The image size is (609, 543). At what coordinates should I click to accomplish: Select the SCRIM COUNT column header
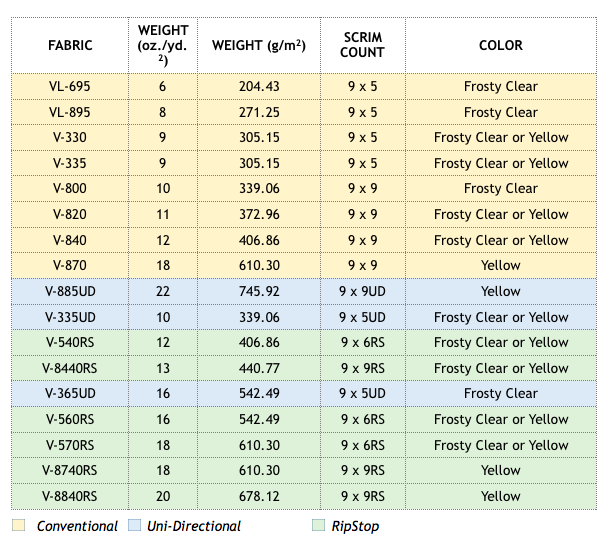(363, 45)
